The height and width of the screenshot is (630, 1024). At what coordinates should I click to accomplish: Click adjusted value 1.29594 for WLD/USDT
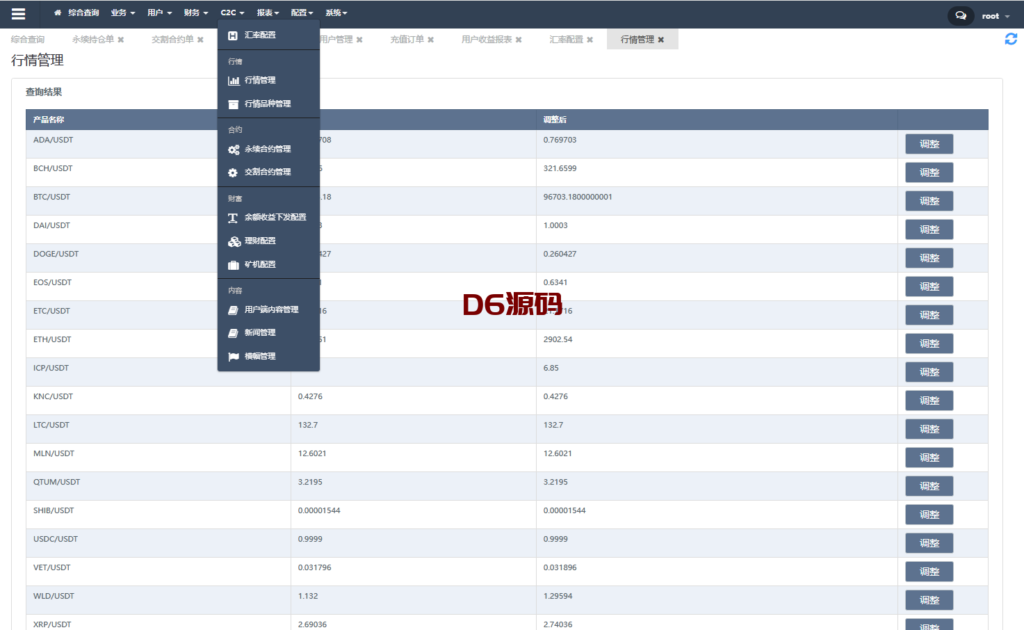[557, 596]
